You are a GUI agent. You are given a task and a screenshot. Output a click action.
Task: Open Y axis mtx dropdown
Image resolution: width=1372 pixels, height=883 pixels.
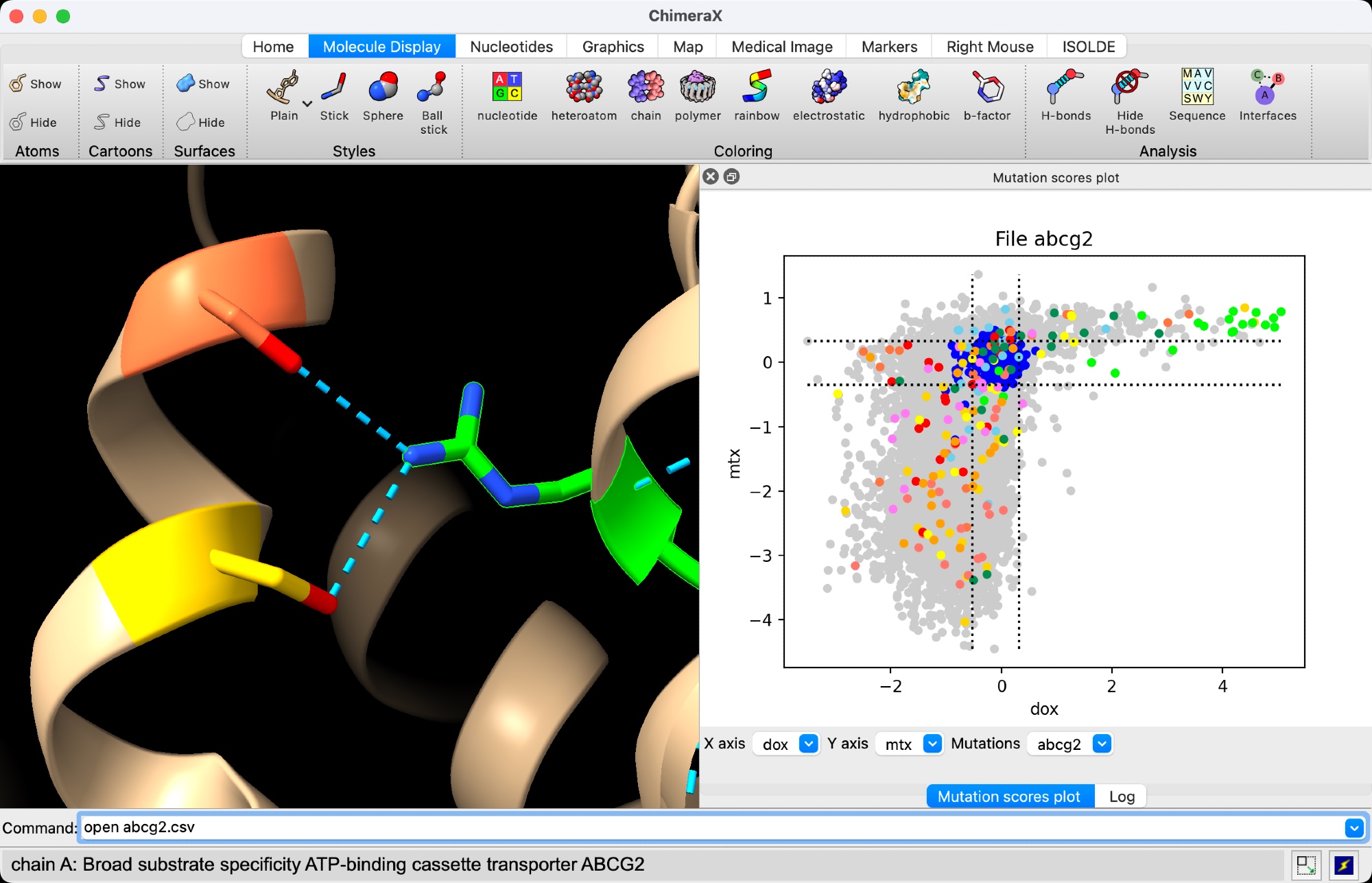click(x=932, y=744)
